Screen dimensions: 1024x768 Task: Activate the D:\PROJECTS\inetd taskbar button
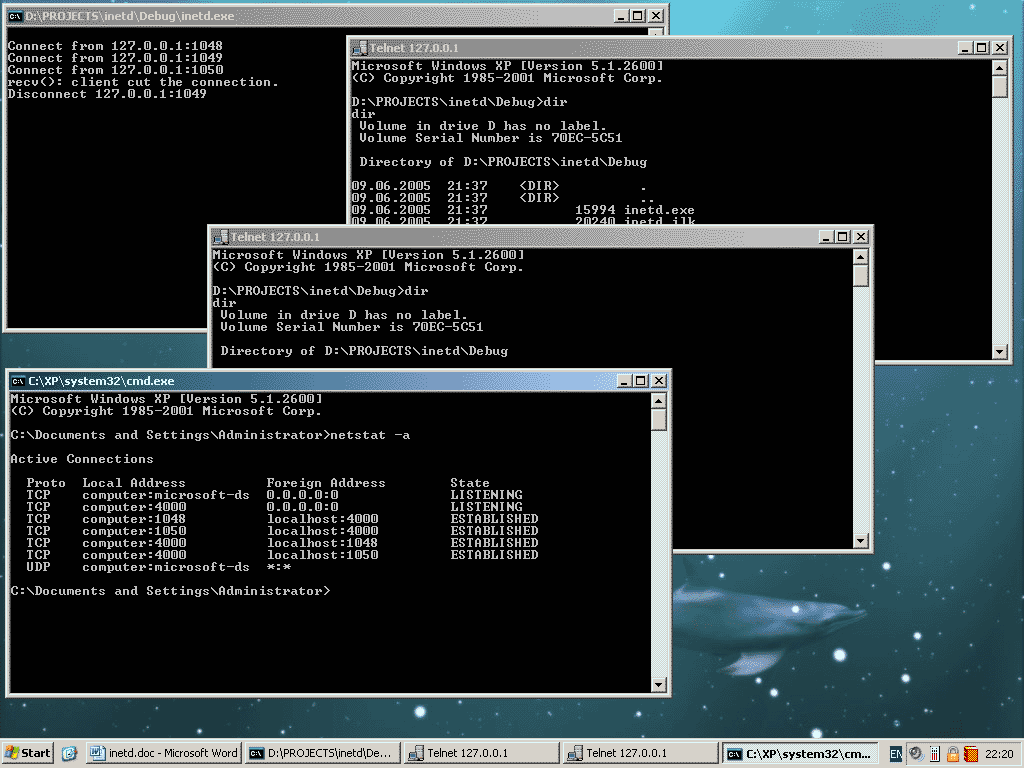[322, 753]
